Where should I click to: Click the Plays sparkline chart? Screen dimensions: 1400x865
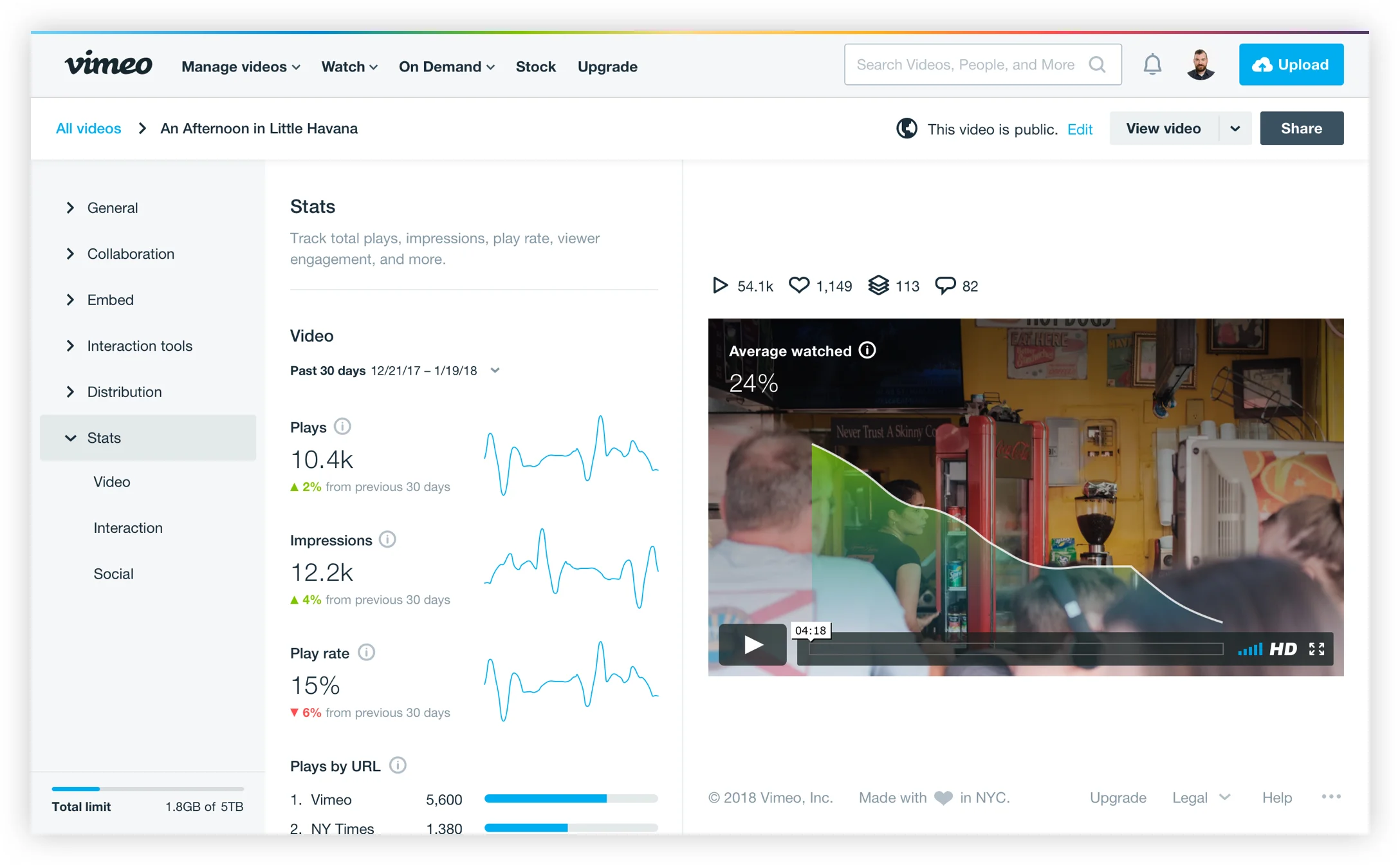(571, 455)
